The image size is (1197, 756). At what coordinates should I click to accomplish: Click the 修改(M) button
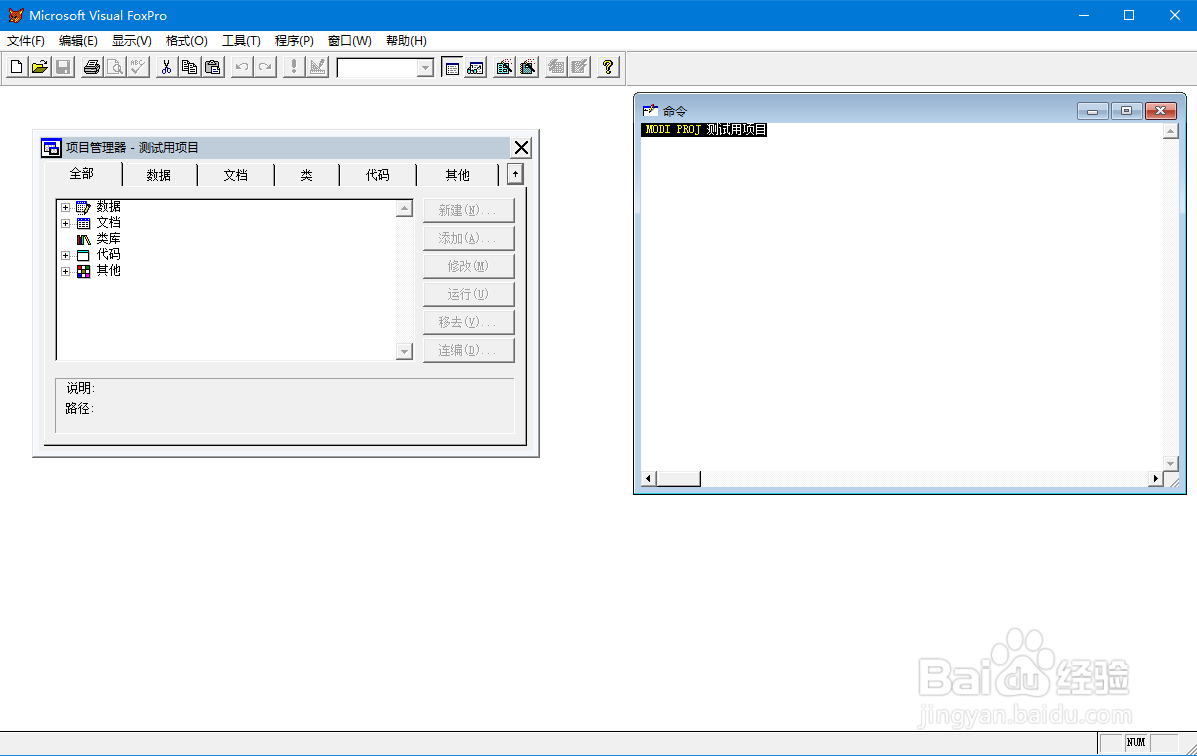[468, 266]
